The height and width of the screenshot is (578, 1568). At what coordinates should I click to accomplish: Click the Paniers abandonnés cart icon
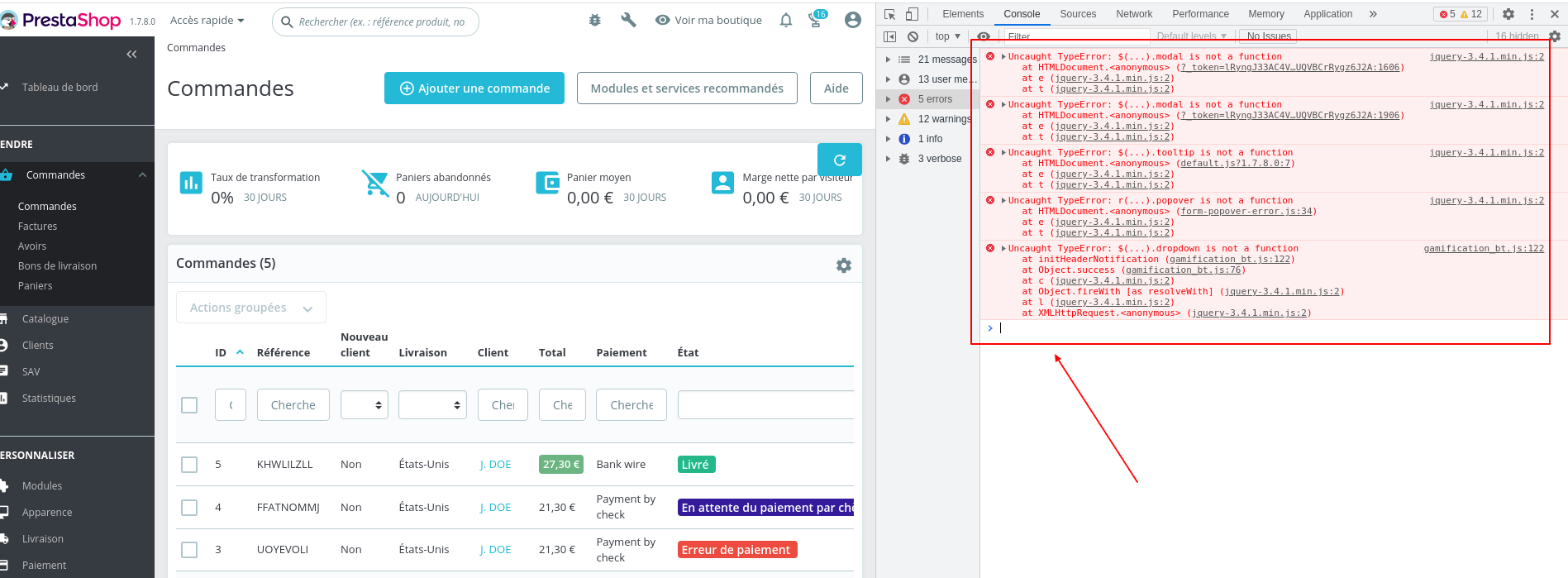pos(375,184)
